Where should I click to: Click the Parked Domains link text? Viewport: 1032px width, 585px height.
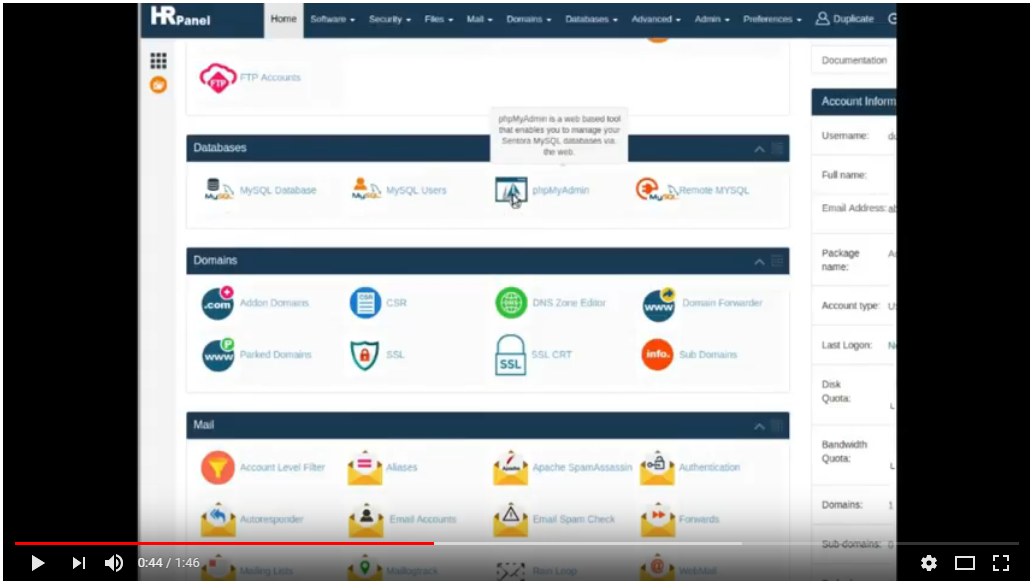[x=275, y=354]
